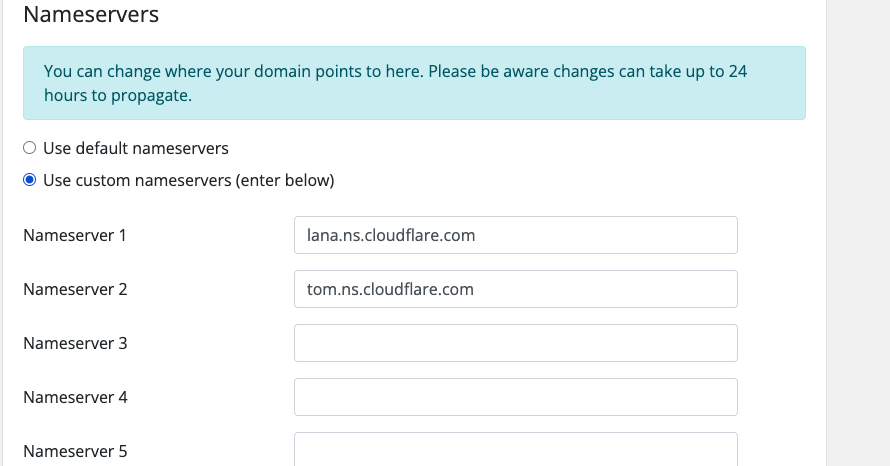Focus the Nameserver 1 input field
Viewport: 890px width, 466px height.
tap(515, 236)
